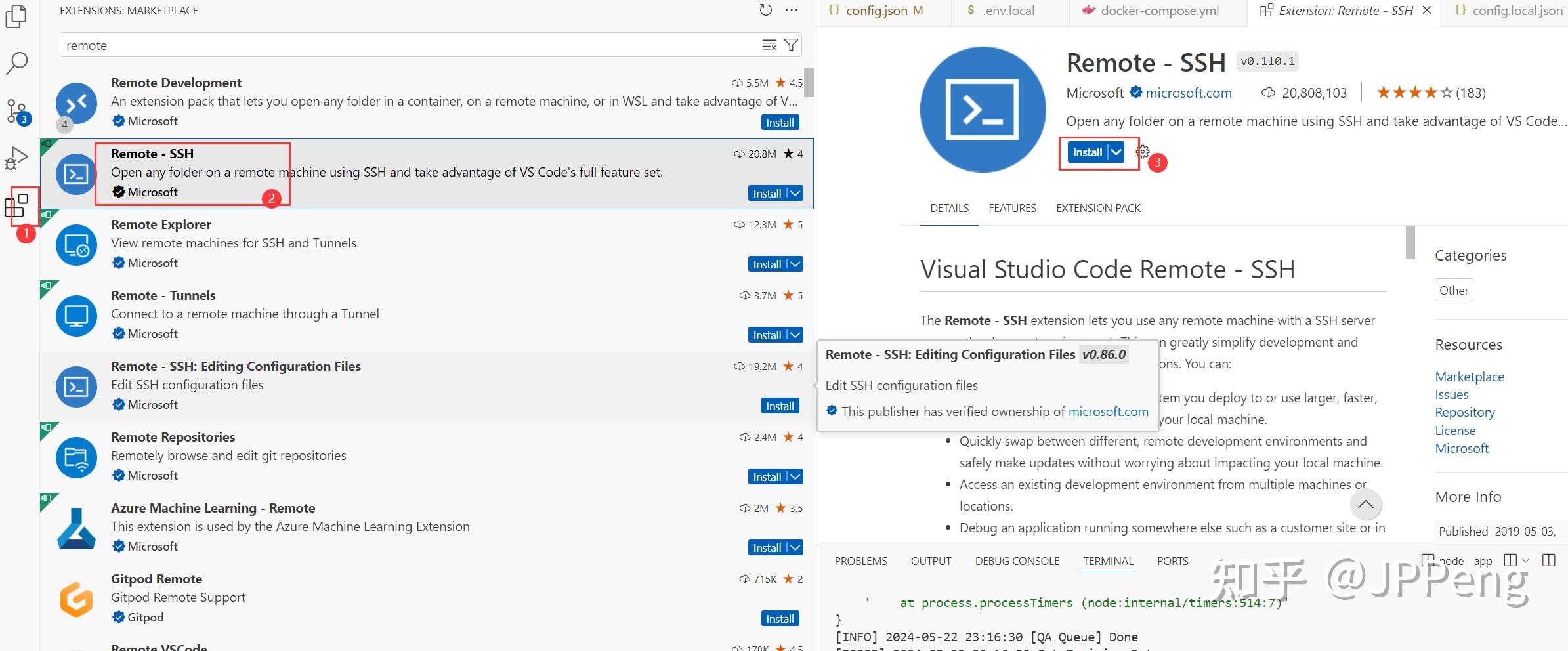Viewport: 1568px width, 651px height.
Task: Click the Remote Development extension icon
Action: tap(76, 103)
